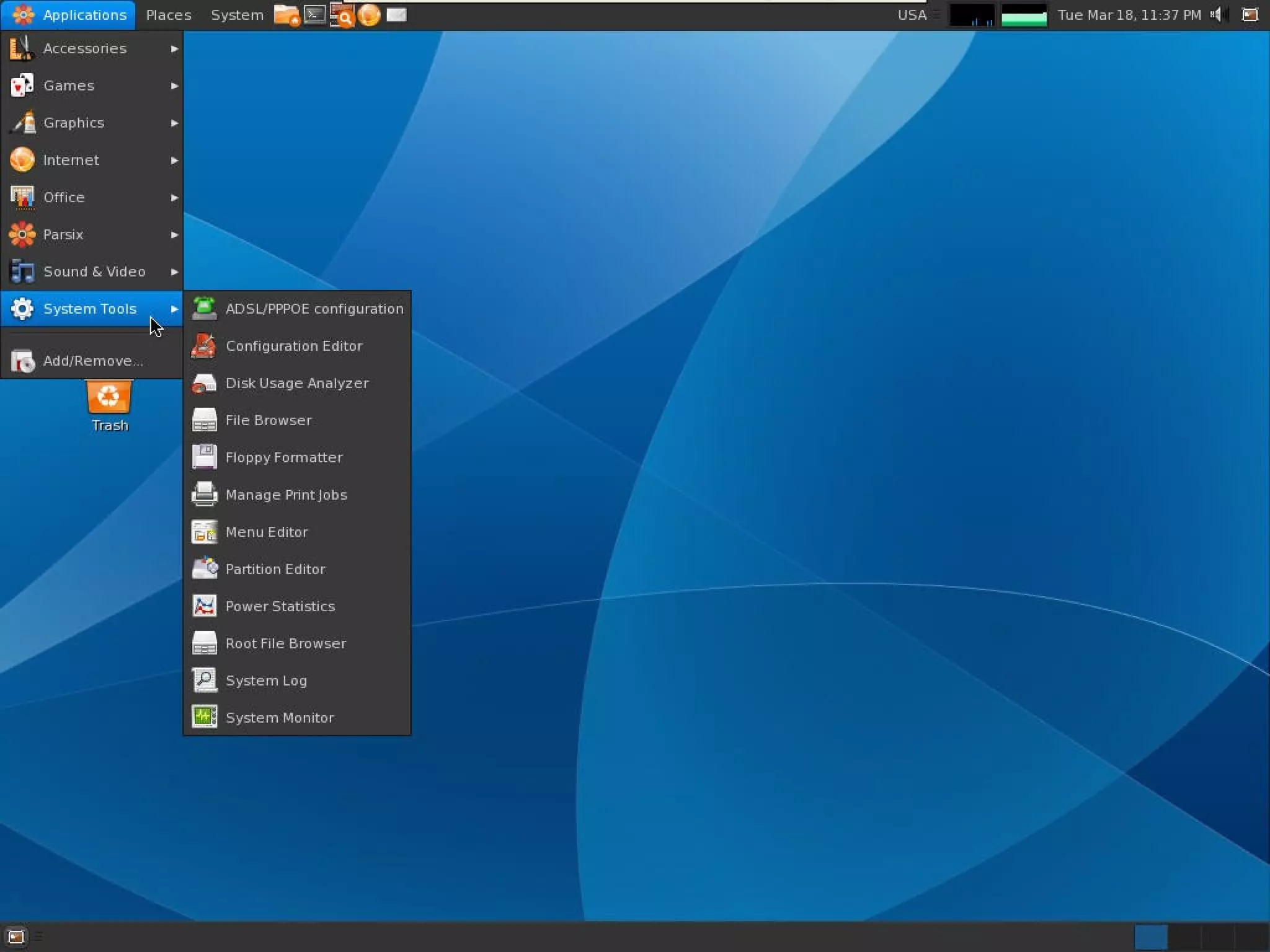Viewport: 1270px width, 952px height.
Task: Open the Trash desktop icon
Action: click(109, 399)
